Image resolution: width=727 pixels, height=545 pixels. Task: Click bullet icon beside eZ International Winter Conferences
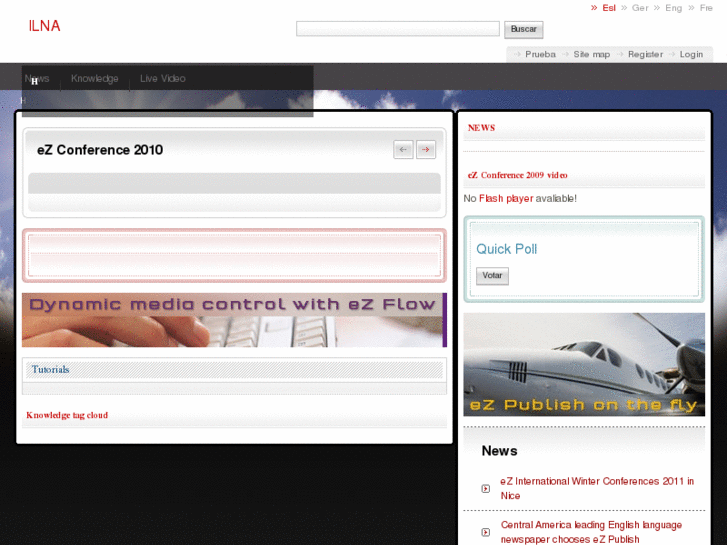(x=485, y=488)
